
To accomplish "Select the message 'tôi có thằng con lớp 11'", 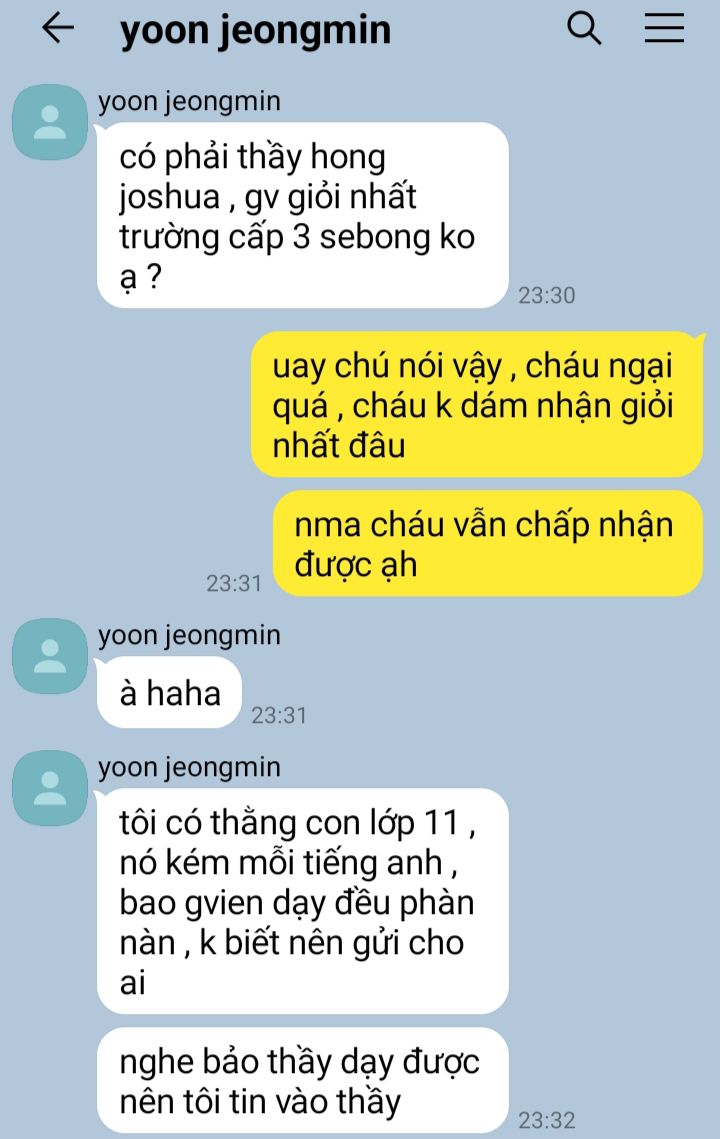I will [303, 901].
